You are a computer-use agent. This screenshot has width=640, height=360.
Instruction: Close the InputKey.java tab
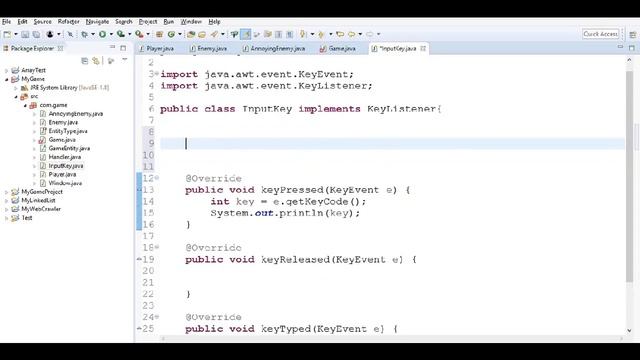point(423,48)
